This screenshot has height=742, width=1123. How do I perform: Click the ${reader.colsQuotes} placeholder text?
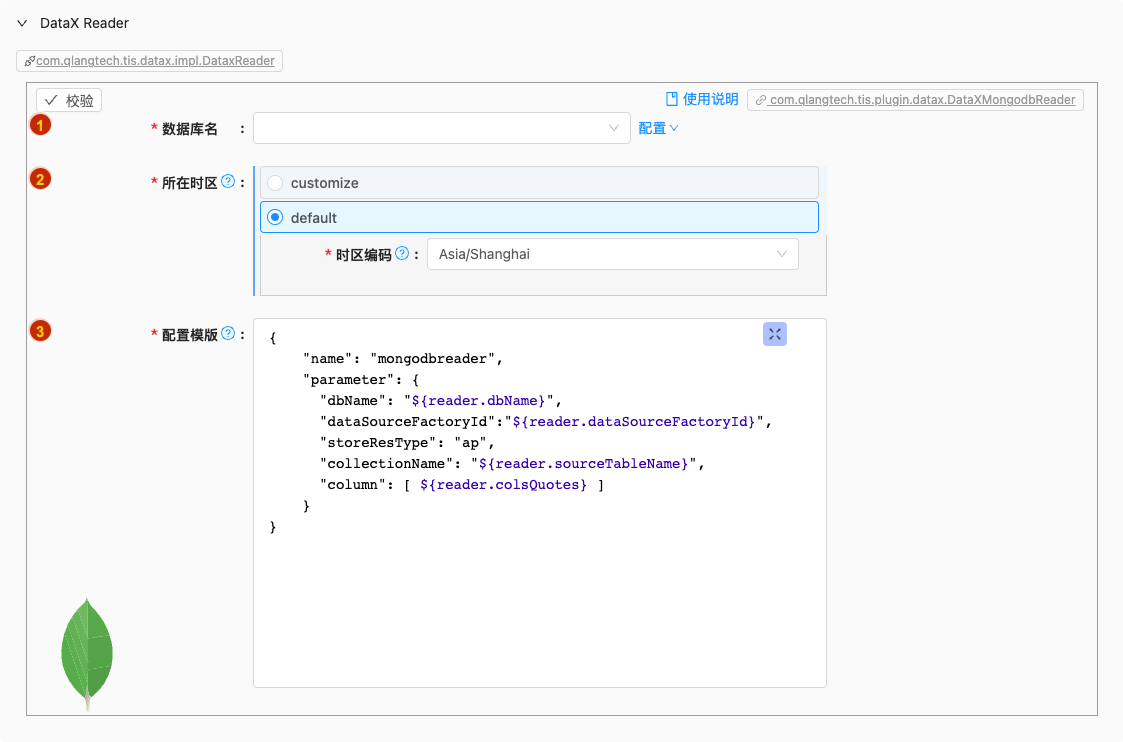[x=503, y=484]
